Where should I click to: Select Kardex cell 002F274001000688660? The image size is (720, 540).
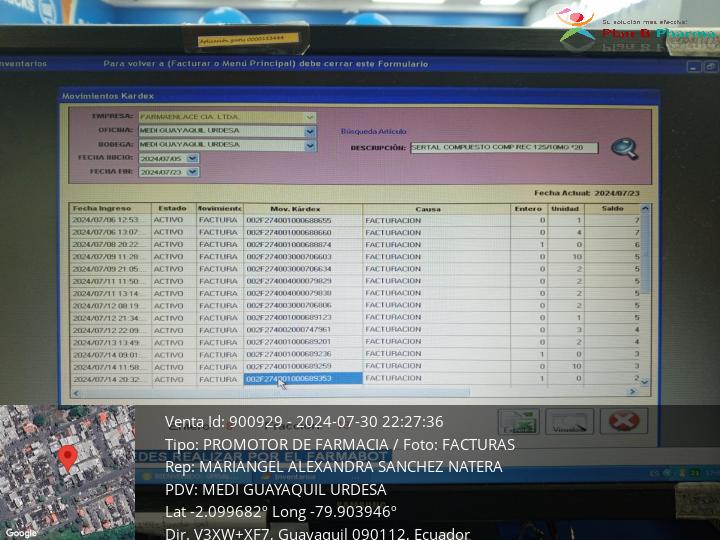coord(303,233)
